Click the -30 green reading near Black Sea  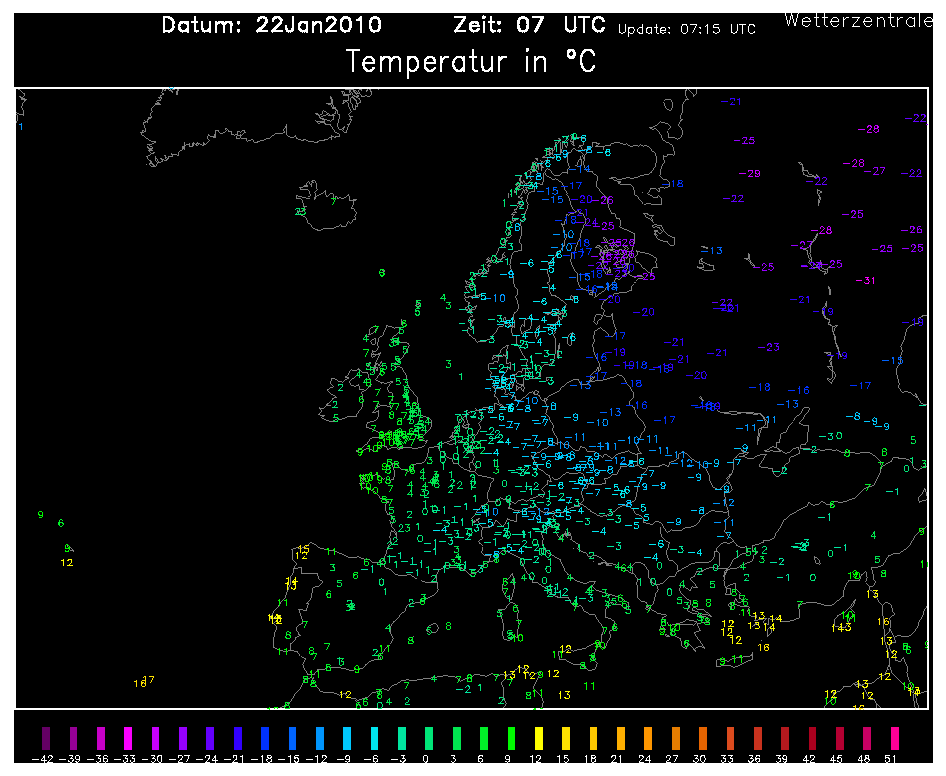click(x=830, y=436)
